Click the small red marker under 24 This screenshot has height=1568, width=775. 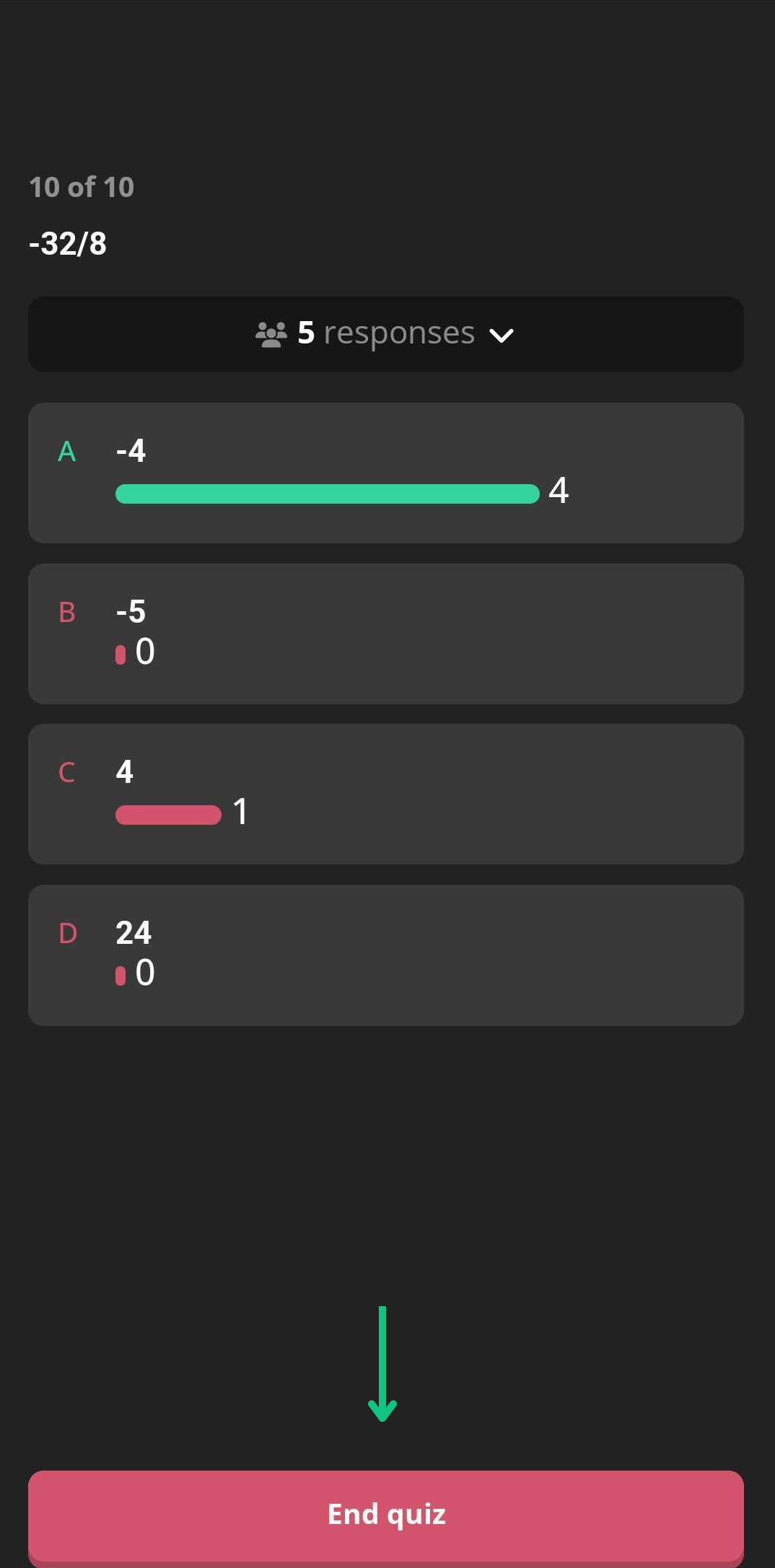121,976
